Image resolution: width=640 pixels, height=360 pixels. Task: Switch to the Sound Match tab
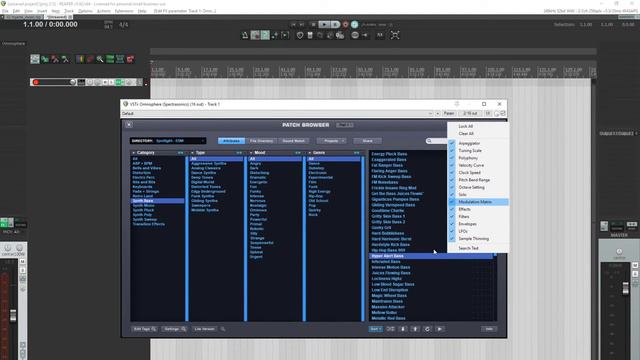tap(293, 141)
